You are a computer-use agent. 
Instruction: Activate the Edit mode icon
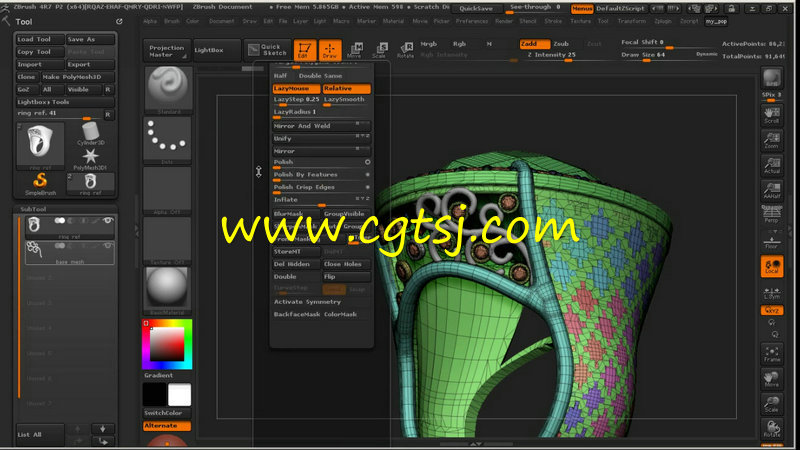point(305,50)
